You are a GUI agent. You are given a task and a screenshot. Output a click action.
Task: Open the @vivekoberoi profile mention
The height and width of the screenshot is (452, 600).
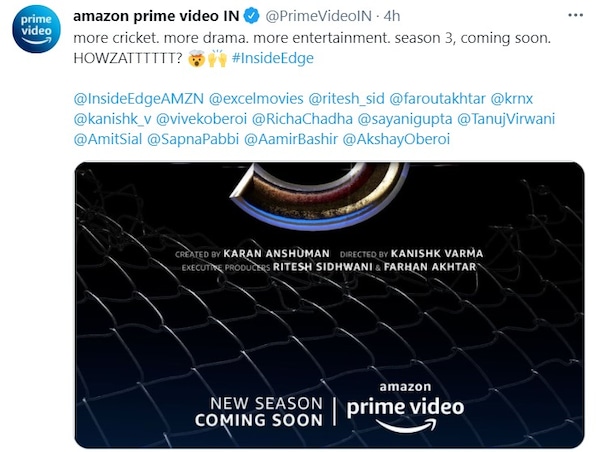click(202, 119)
